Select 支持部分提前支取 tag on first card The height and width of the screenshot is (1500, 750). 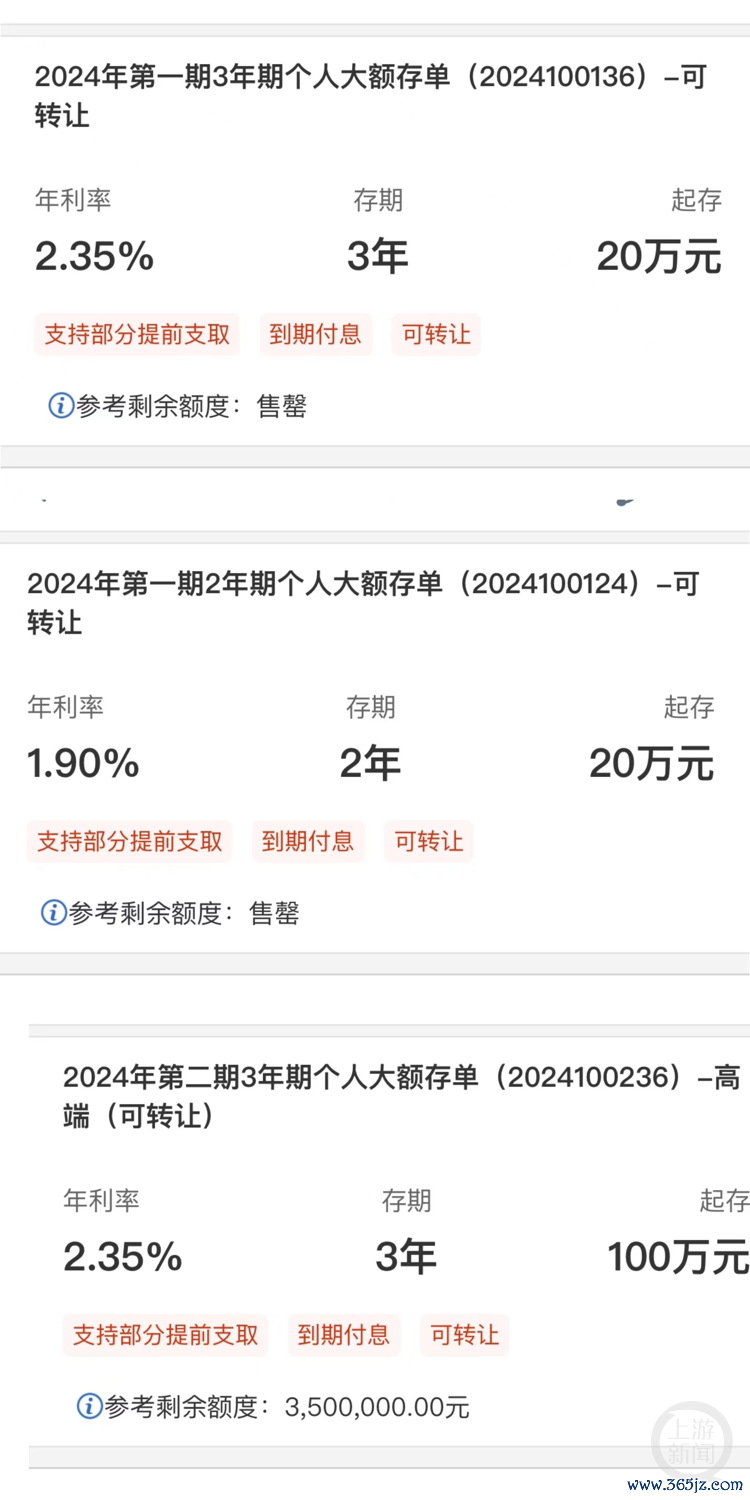[137, 334]
